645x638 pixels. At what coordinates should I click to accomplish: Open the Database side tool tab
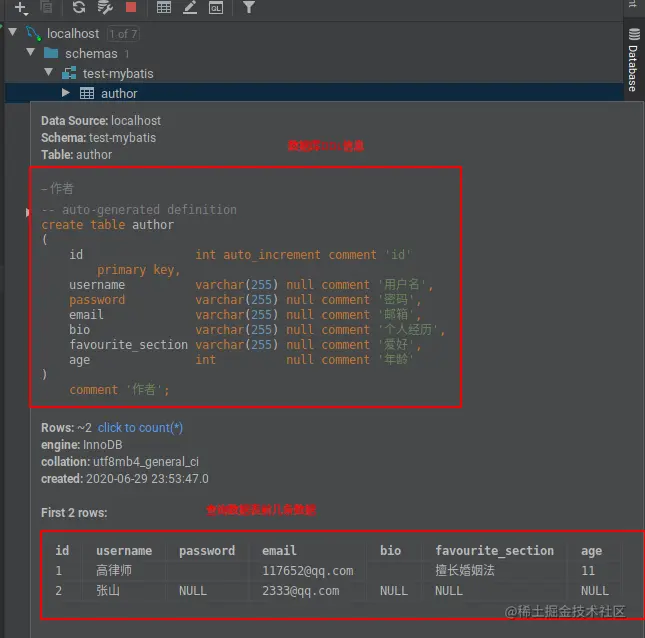point(633,60)
